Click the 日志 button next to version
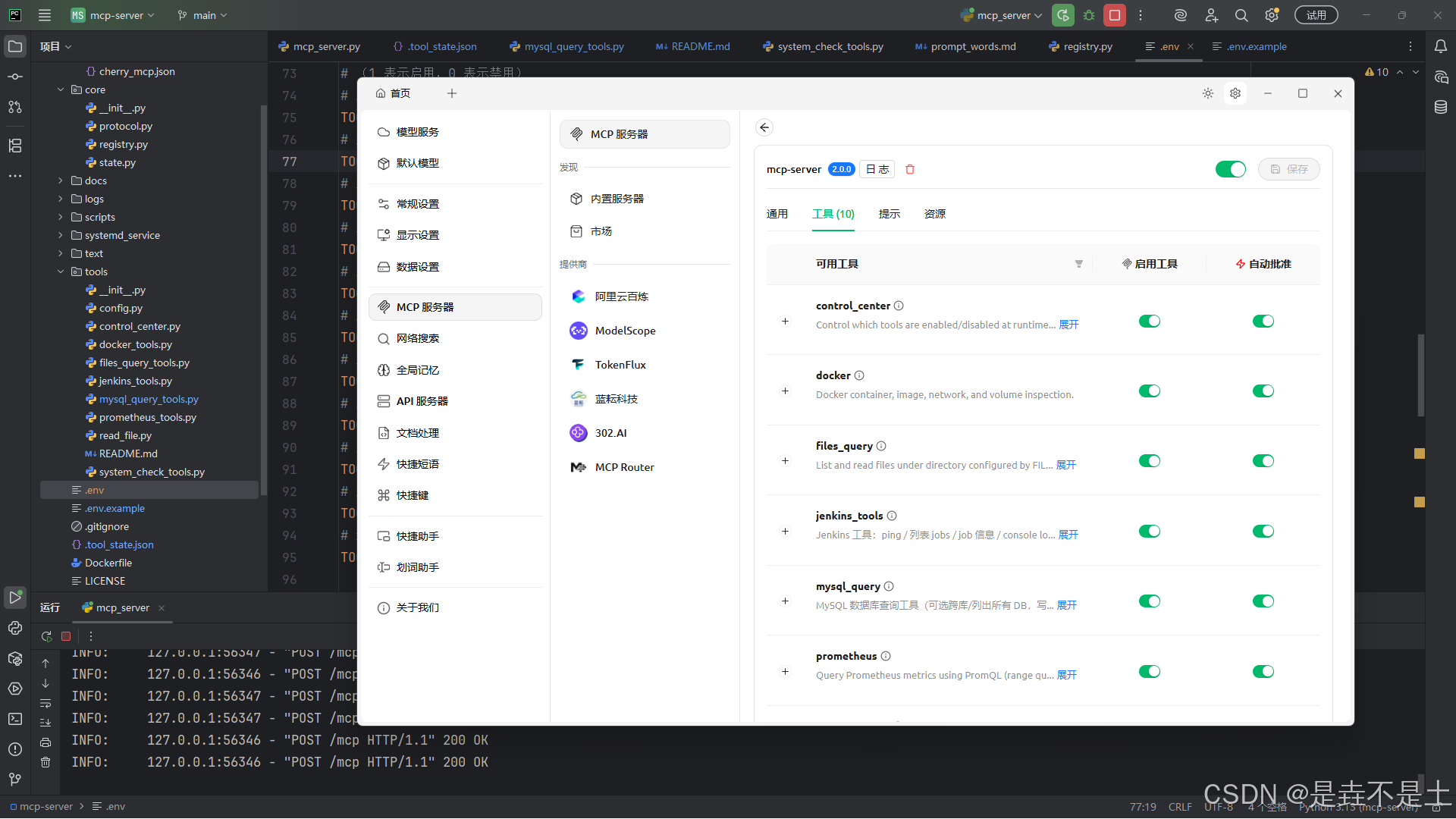 877,169
